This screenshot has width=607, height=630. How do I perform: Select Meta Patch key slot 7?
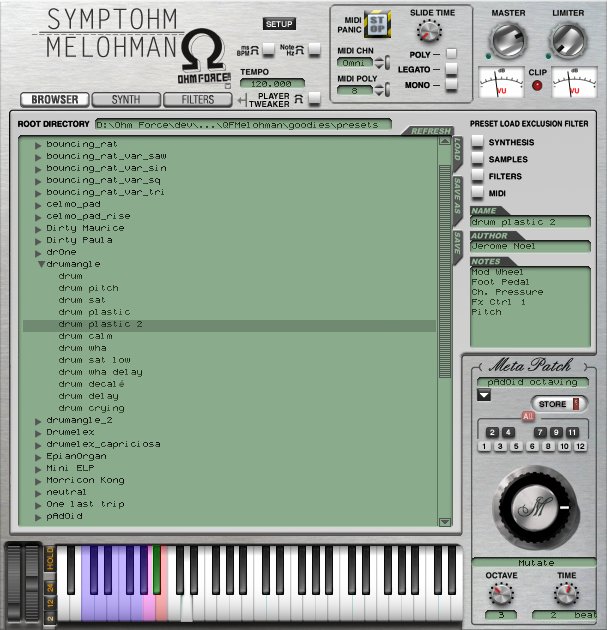click(540, 432)
